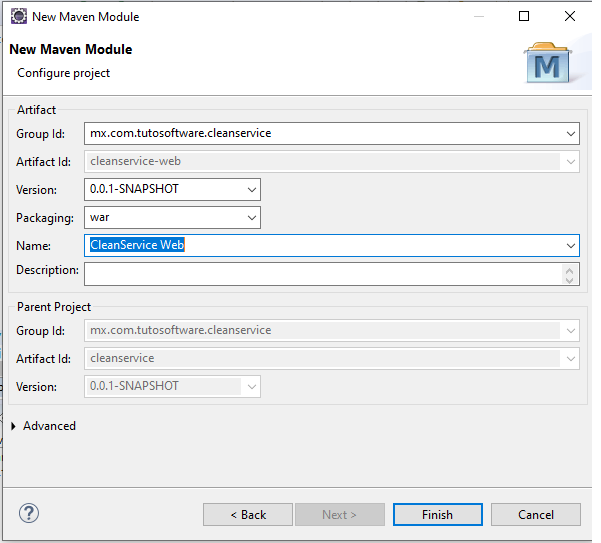Maximize the New Maven Module dialog
Image resolution: width=601 pixels, height=543 pixels.
tap(524, 16)
